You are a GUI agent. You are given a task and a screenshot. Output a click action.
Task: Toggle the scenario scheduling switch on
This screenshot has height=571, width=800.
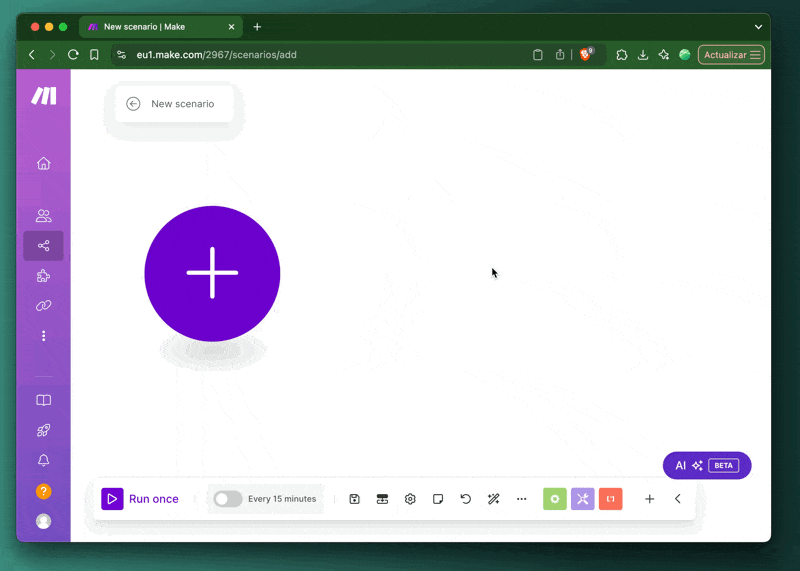click(228, 499)
